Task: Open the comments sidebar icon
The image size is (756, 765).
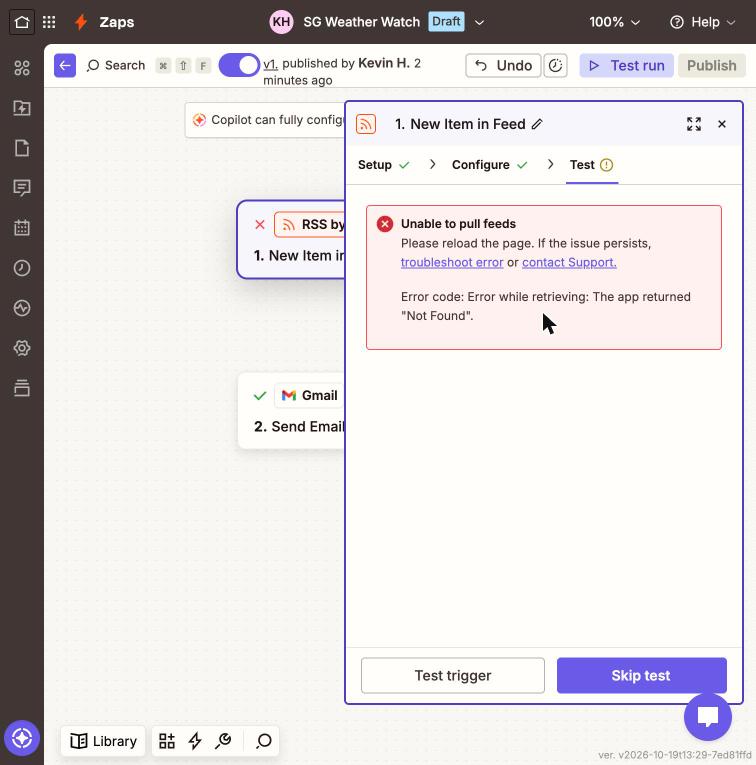Action: pos(22,188)
